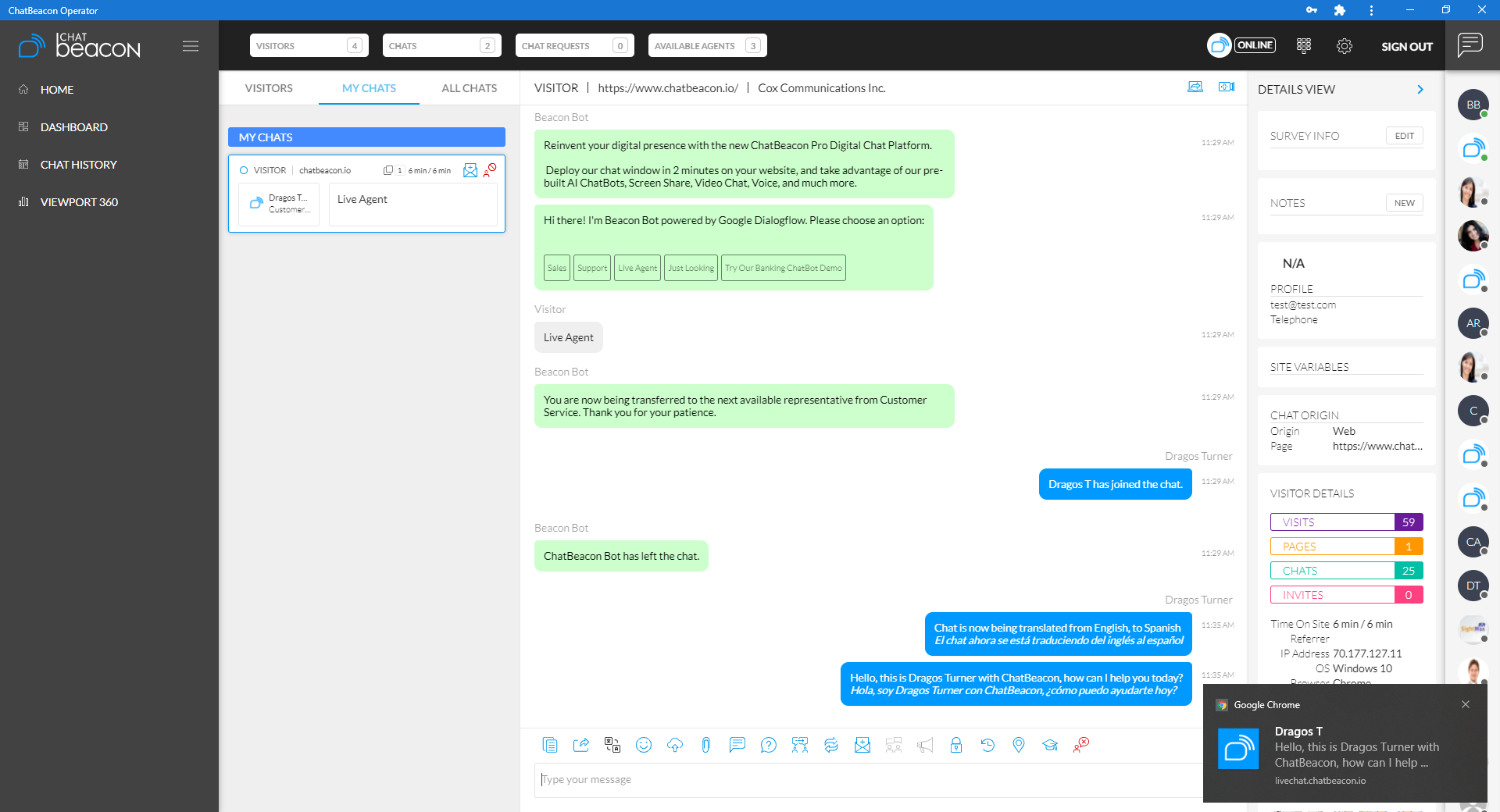Expand the DETAILS VIEW chevron arrow
The height and width of the screenshot is (812, 1500).
click(x=1420, y=90)
